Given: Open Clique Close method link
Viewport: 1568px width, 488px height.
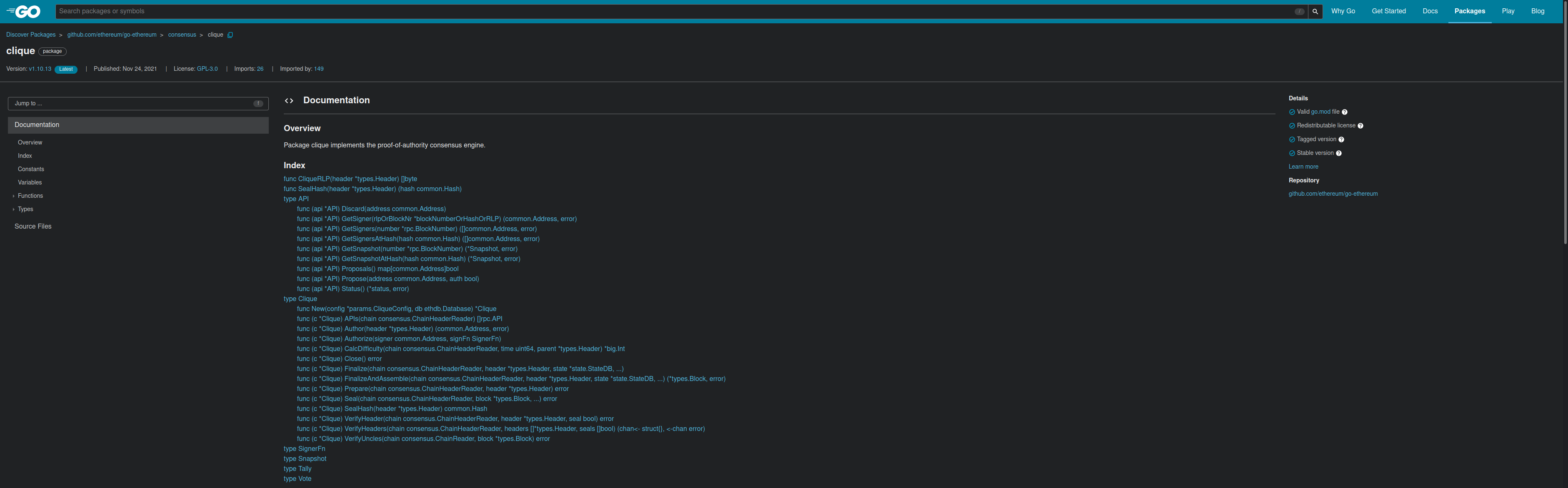Looking at the screenshot, I should click(x=340, y=359).
